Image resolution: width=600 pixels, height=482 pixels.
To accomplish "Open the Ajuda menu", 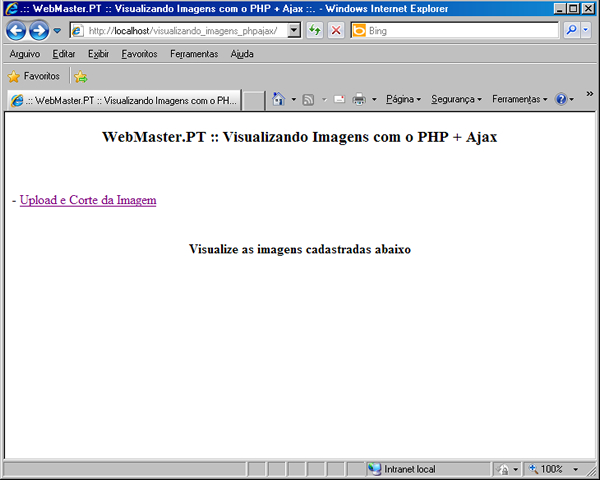I will [242, 54].
